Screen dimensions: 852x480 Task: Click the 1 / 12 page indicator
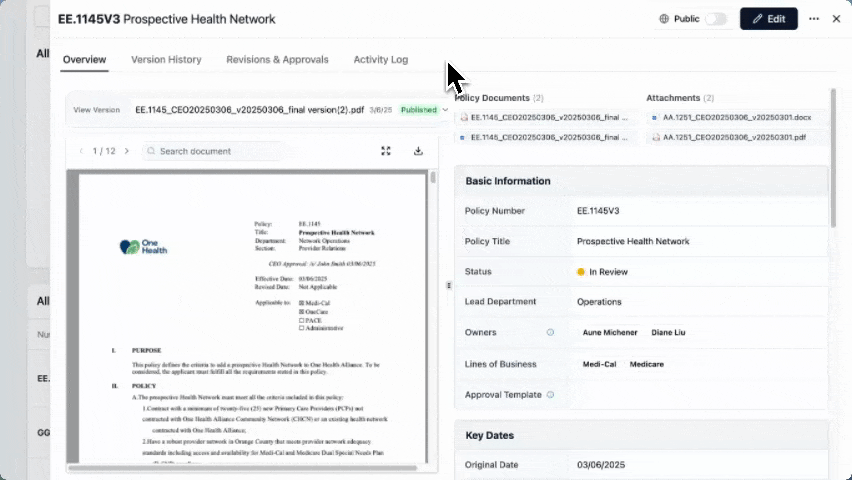104,151
